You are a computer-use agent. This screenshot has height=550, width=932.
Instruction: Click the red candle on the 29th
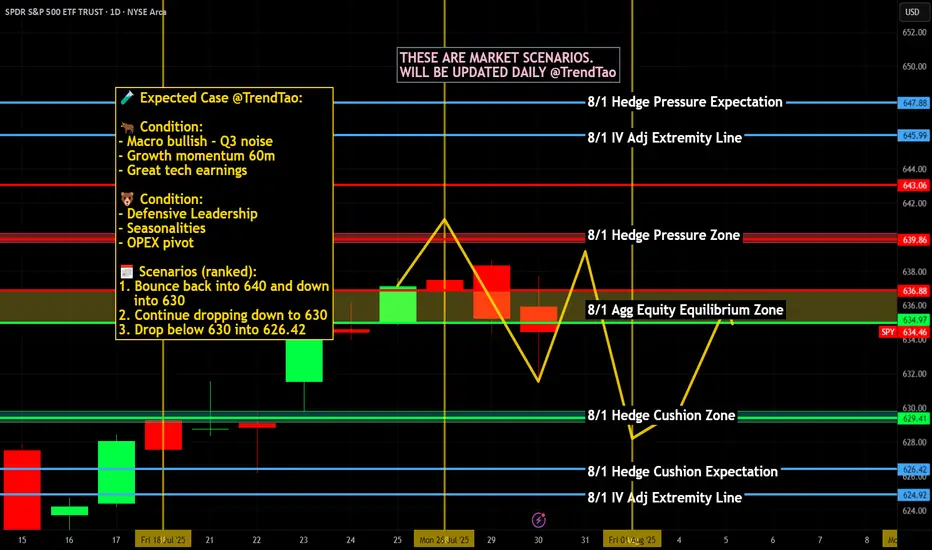pos(492,292)
